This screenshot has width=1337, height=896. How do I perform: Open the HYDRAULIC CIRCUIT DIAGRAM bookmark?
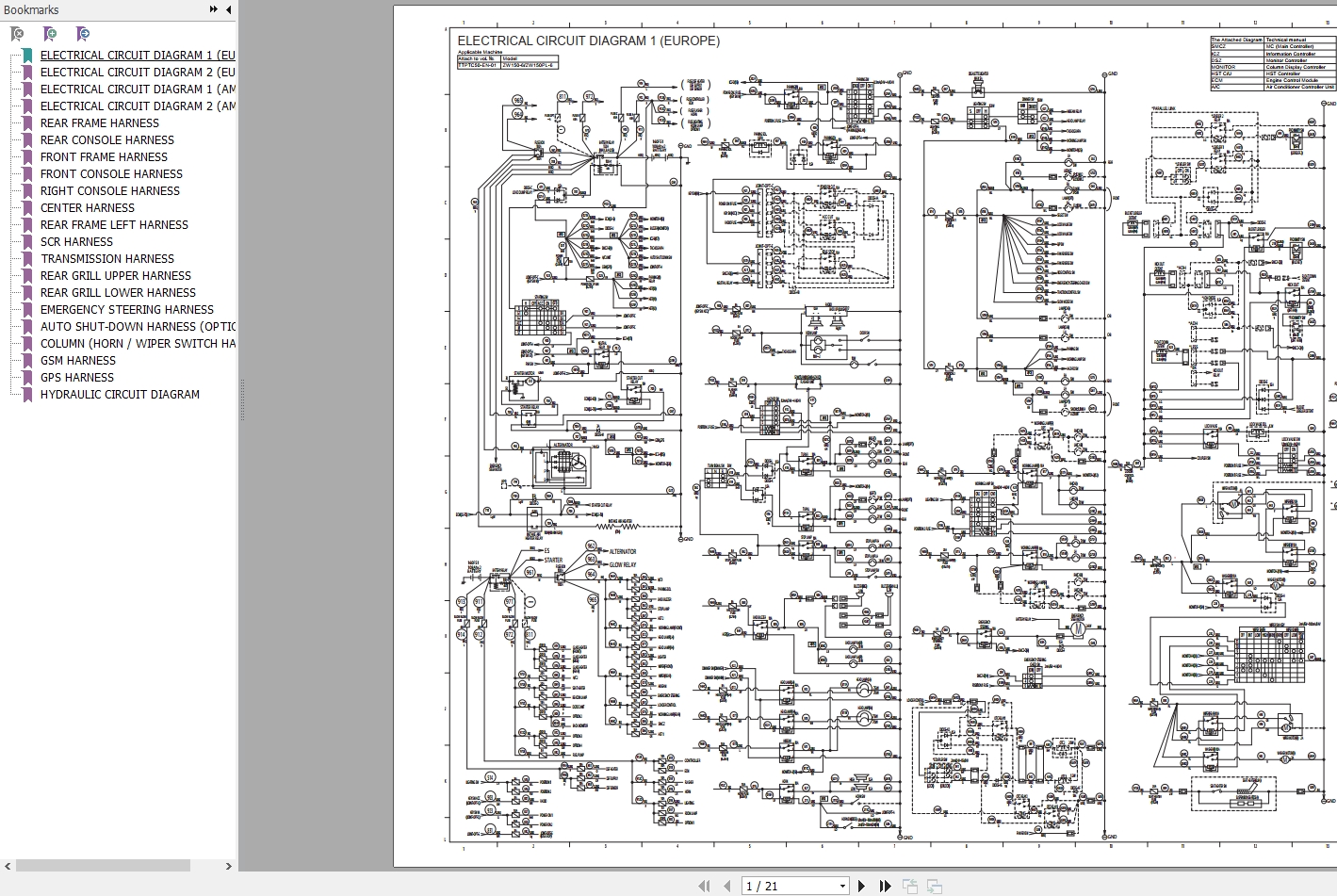pyautogui.click(x=120, y=395)
